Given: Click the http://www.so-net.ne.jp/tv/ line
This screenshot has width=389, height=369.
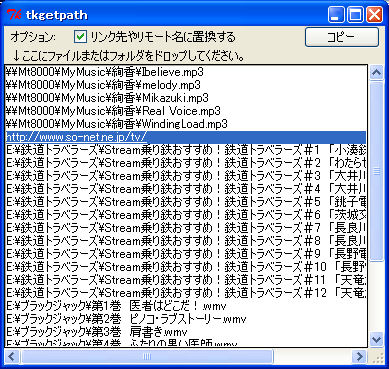Looking at the screenshot, I should coord(186,137).
